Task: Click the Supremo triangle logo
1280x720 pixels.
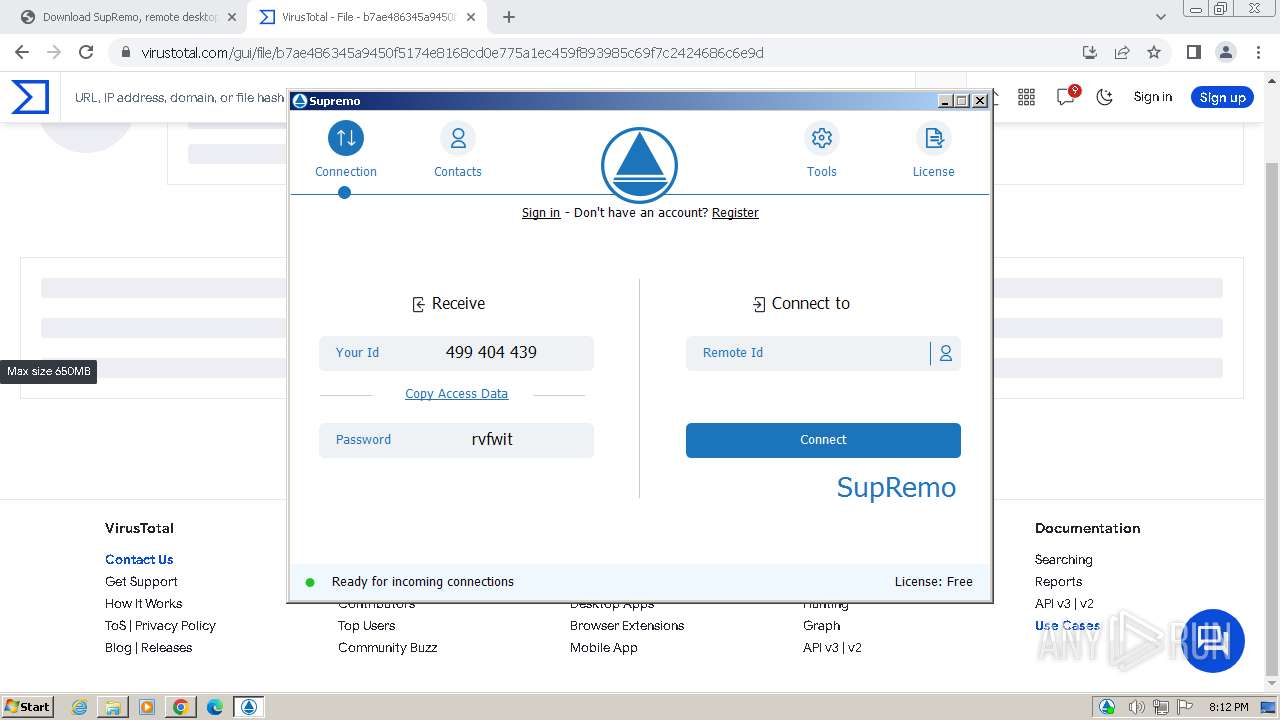Action: point(640,165)
